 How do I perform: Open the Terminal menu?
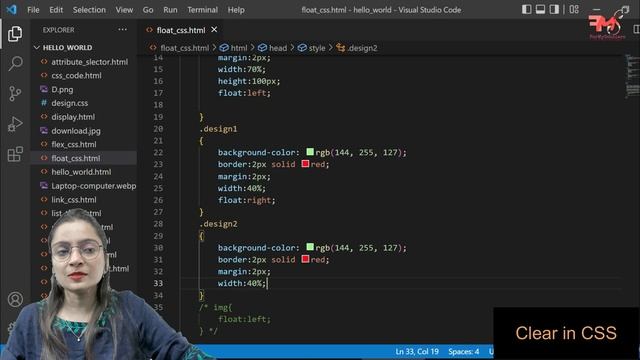click(202, 10)
